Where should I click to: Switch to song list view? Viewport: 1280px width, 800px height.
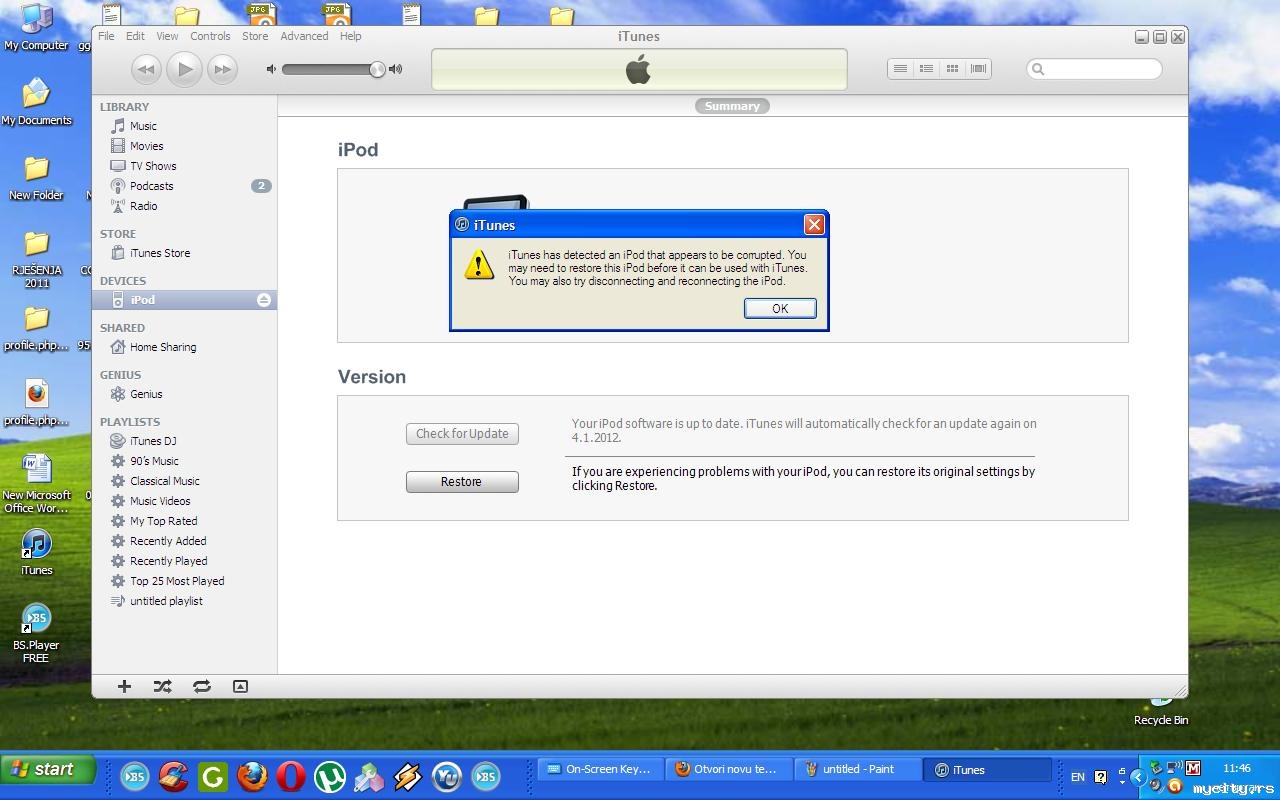[x=900, y=69]
